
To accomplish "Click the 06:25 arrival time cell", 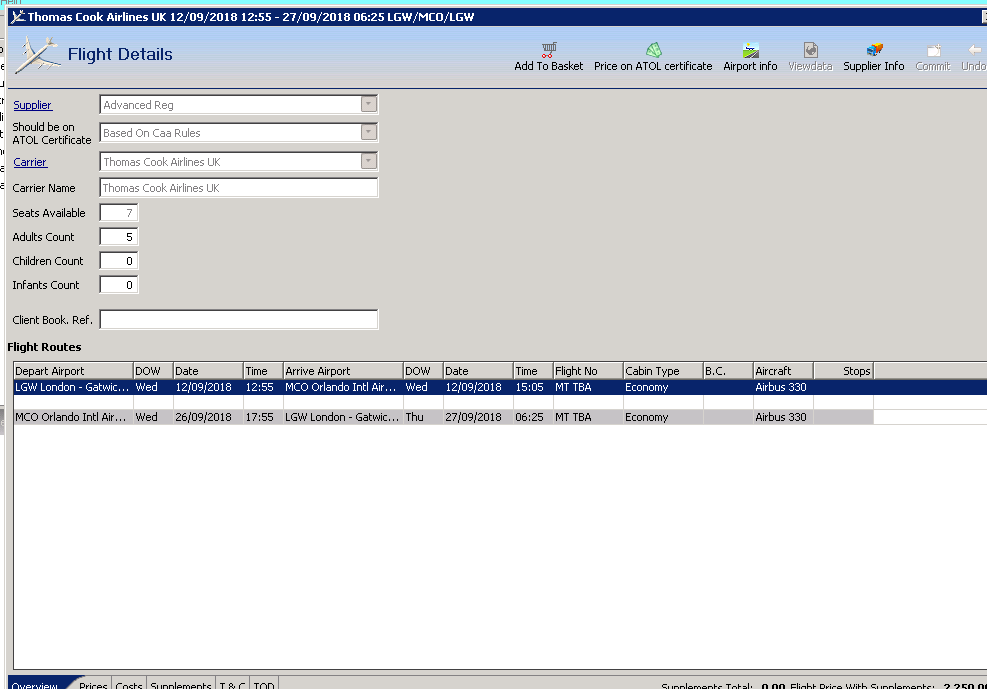I will point(533,417).
